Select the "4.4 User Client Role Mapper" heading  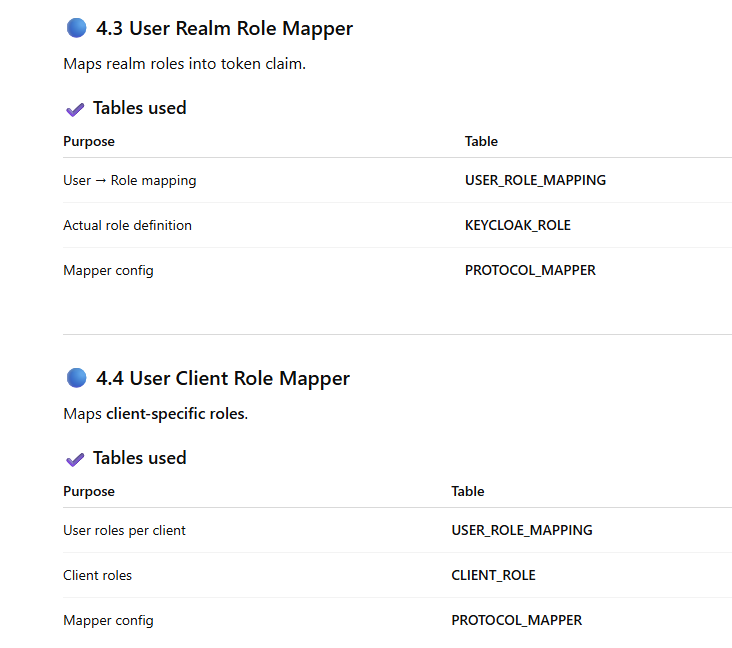[222, 378]
